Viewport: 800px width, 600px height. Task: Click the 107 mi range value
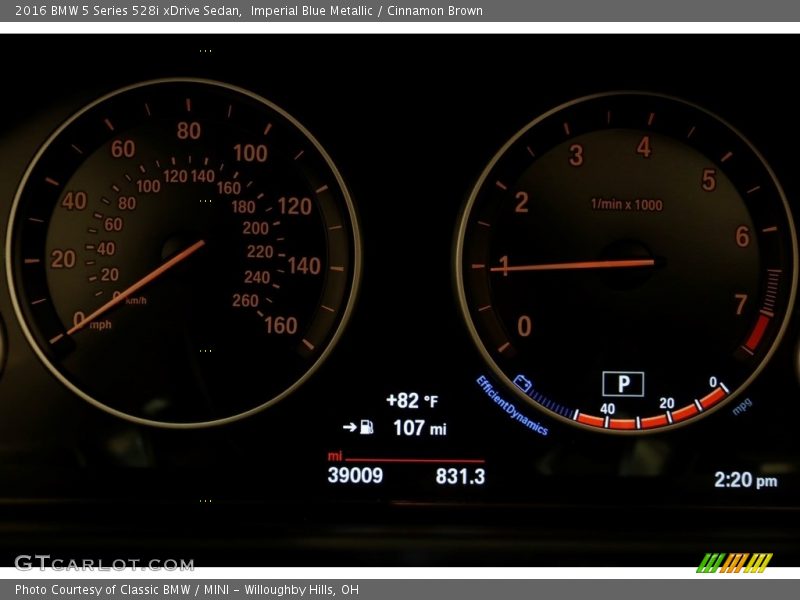click(419, 428)
